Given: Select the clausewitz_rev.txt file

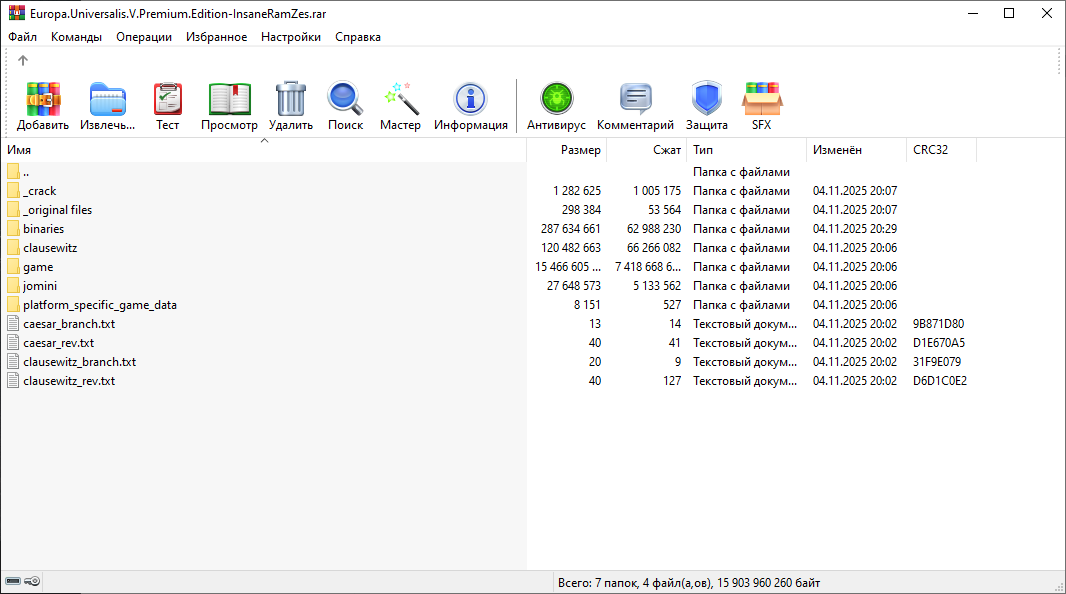Looking at the screenshot, I should click(69, 381).
